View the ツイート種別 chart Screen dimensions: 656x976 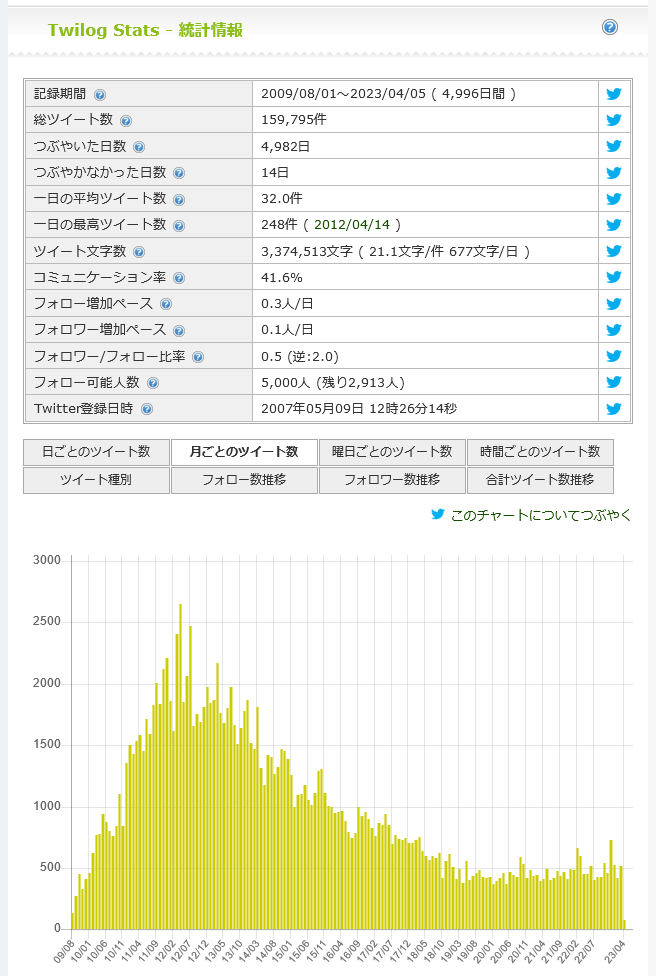96,480
